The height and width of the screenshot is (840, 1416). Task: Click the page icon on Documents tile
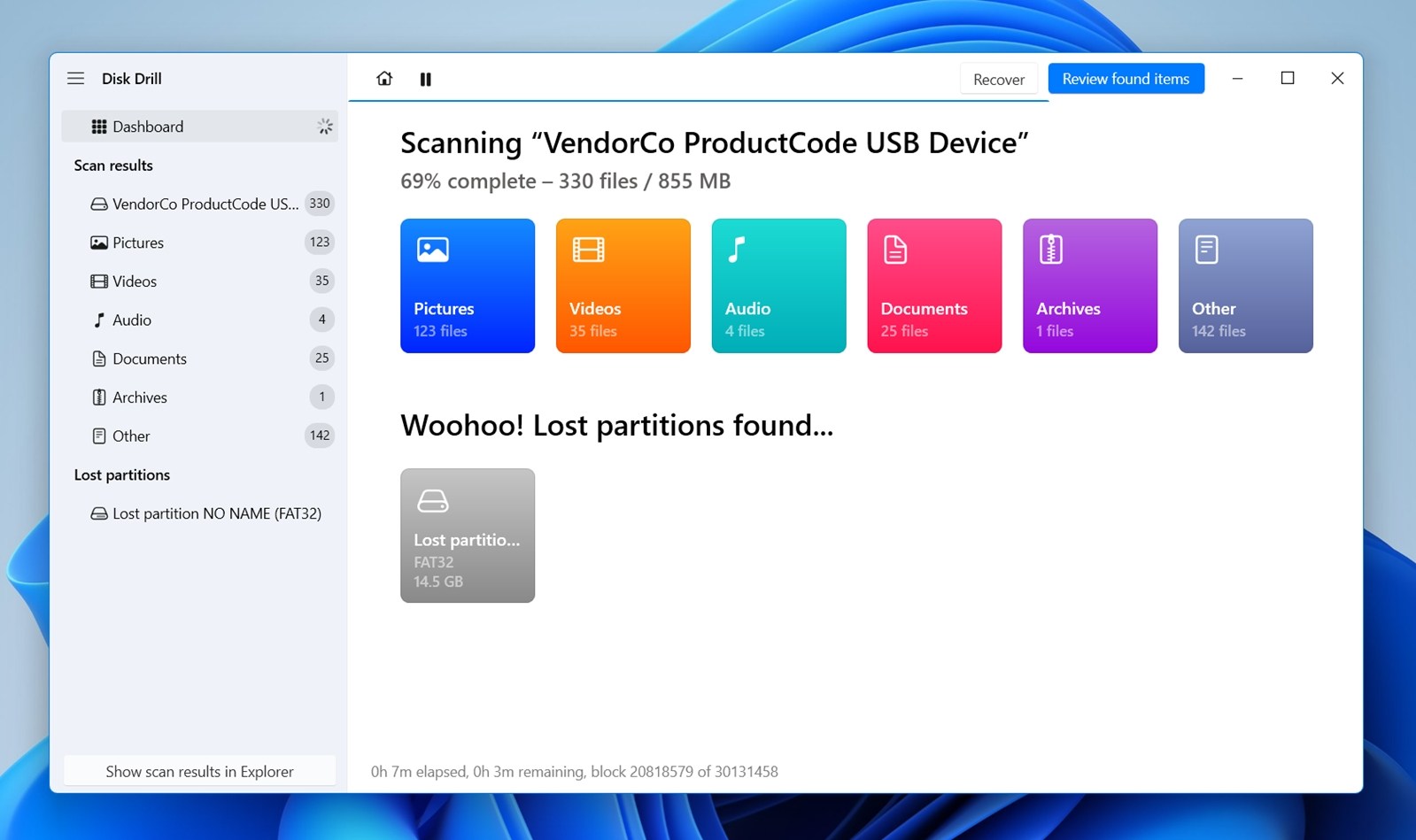(895, 250)
